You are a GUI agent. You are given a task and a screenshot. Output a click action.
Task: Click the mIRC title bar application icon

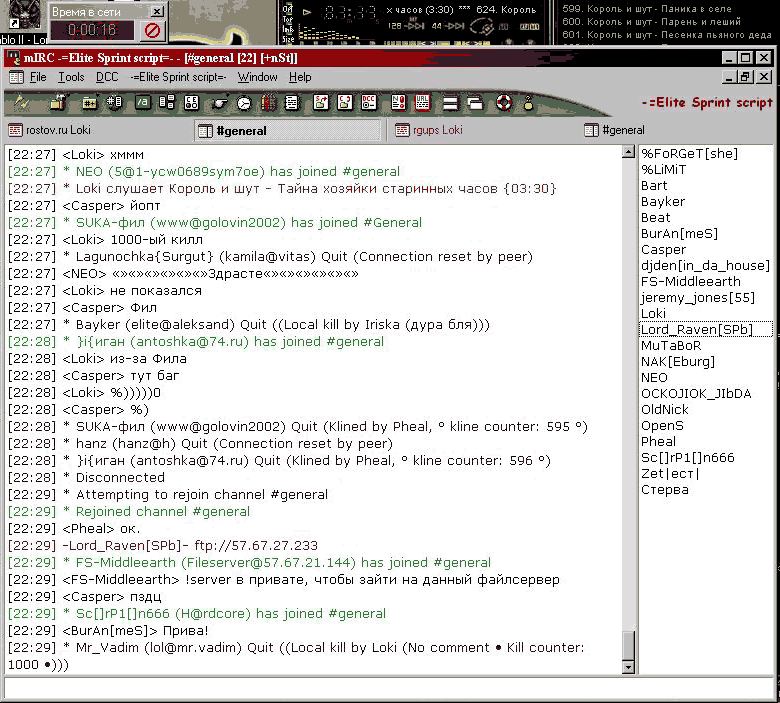click(x=13, y=58)
